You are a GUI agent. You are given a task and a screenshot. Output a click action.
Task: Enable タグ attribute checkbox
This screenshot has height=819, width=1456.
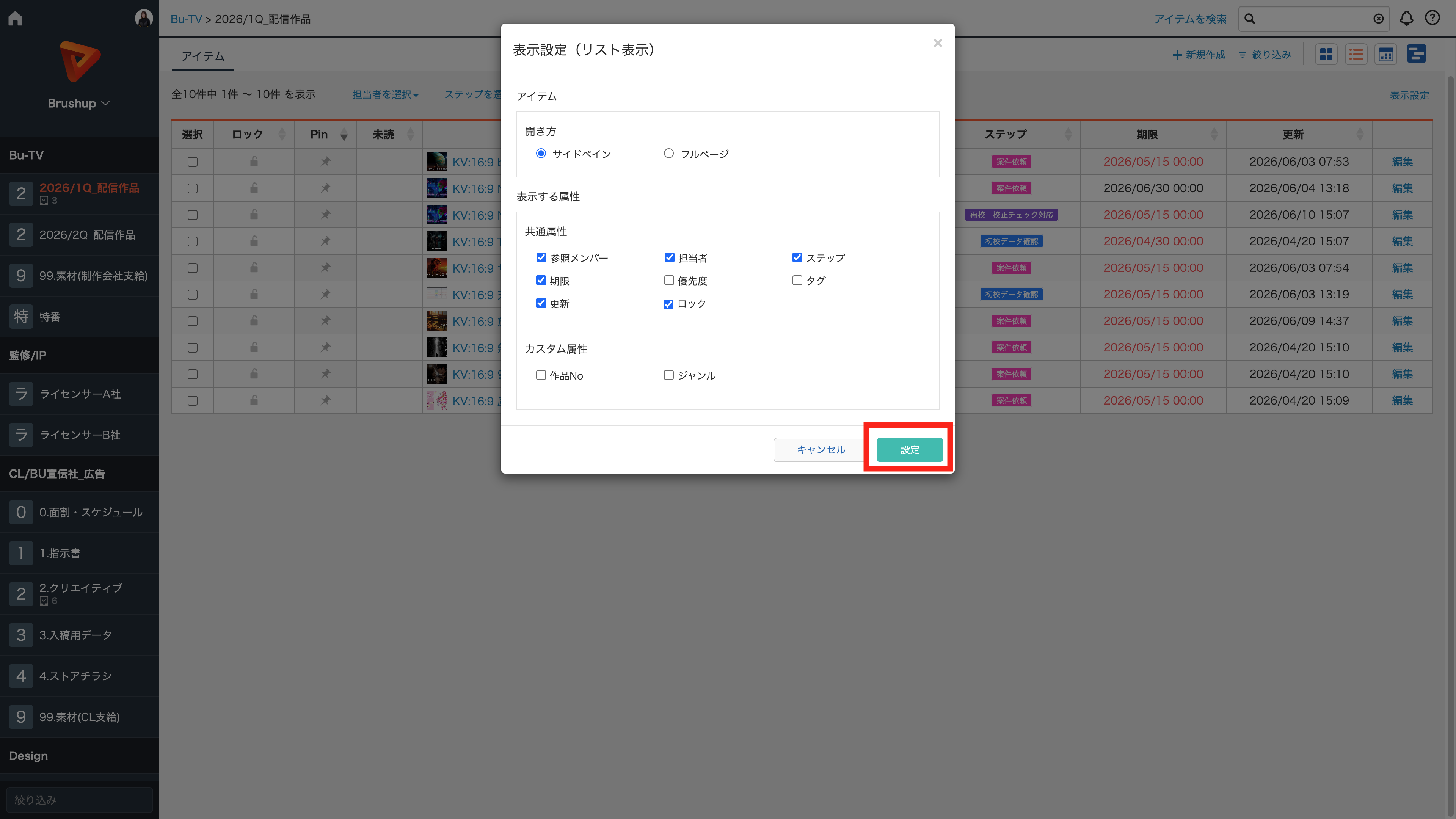[x=797, y=280]
